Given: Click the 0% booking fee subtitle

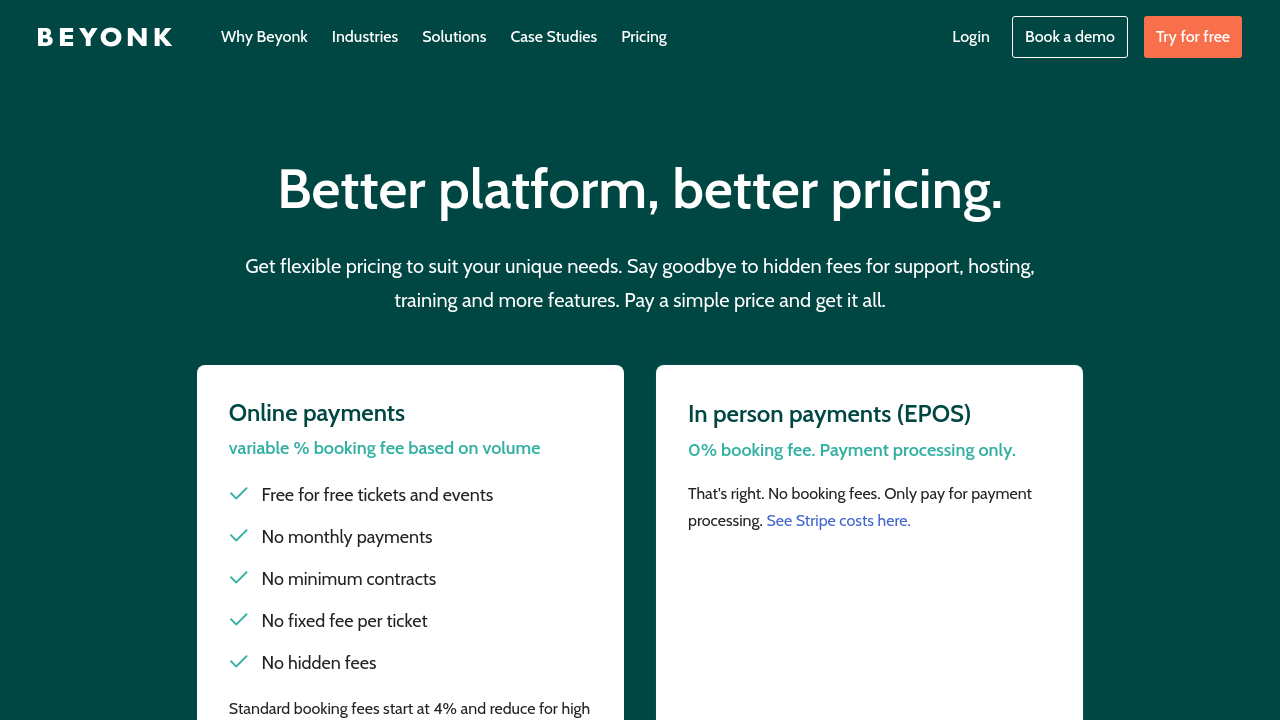Looking at the screenshot, I should [851, 450].
